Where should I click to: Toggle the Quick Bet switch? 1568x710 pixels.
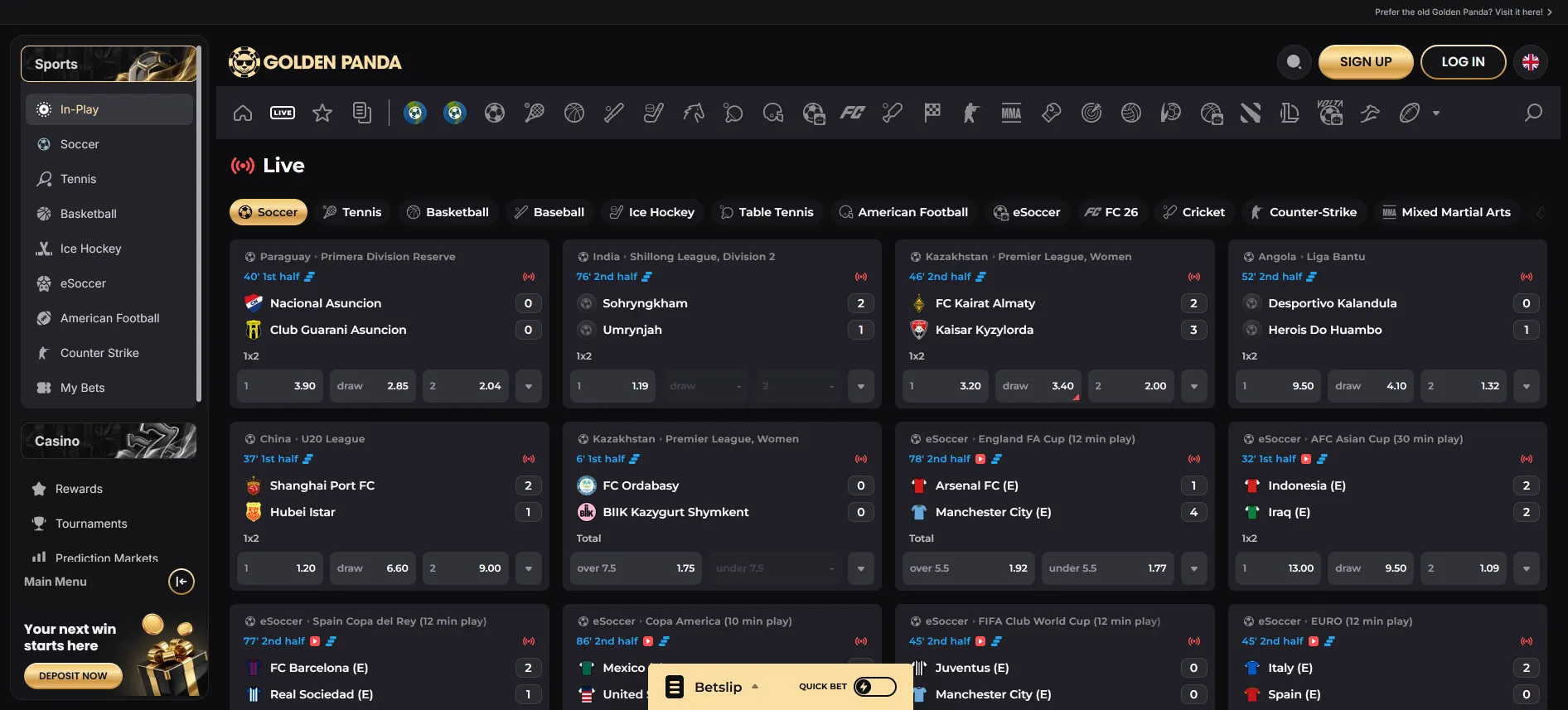875,687
